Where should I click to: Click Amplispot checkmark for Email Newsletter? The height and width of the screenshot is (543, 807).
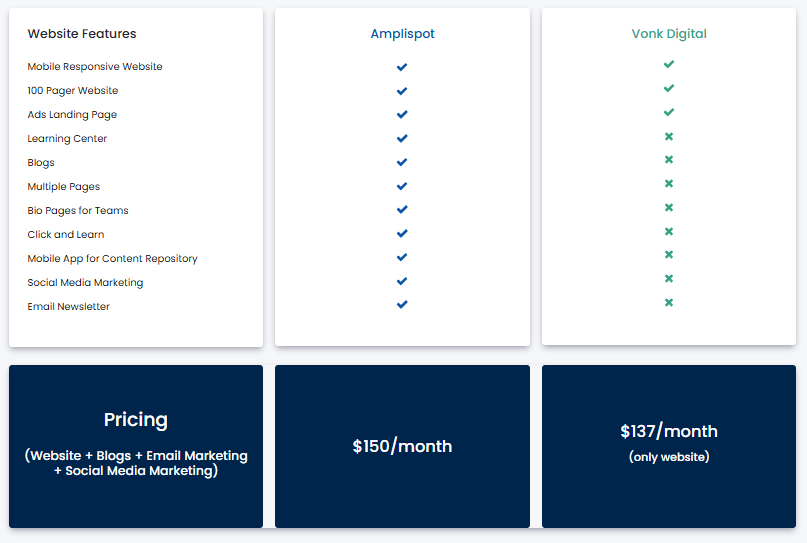402,304
